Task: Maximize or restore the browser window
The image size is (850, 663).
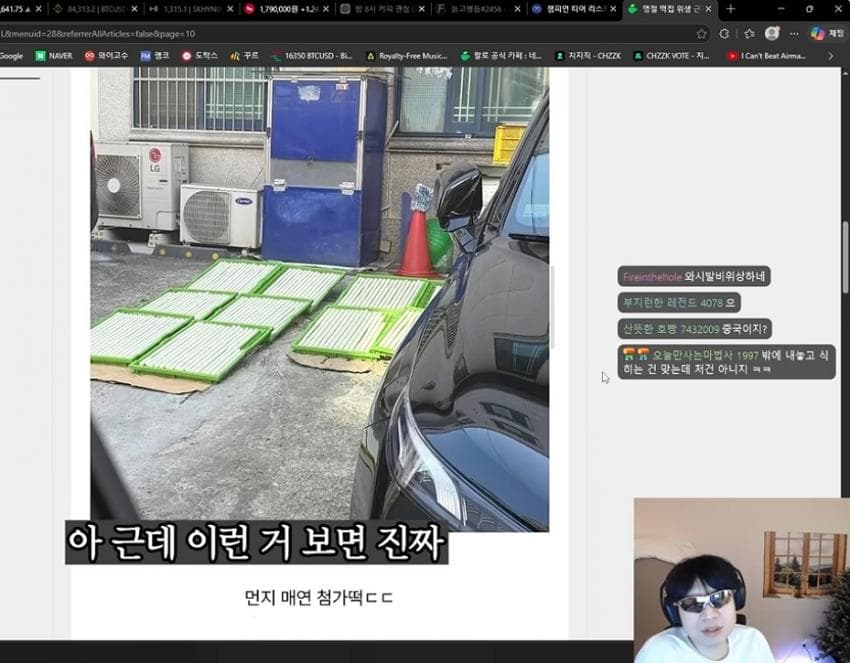Action: pyautogui.click(x=809, y=9)
